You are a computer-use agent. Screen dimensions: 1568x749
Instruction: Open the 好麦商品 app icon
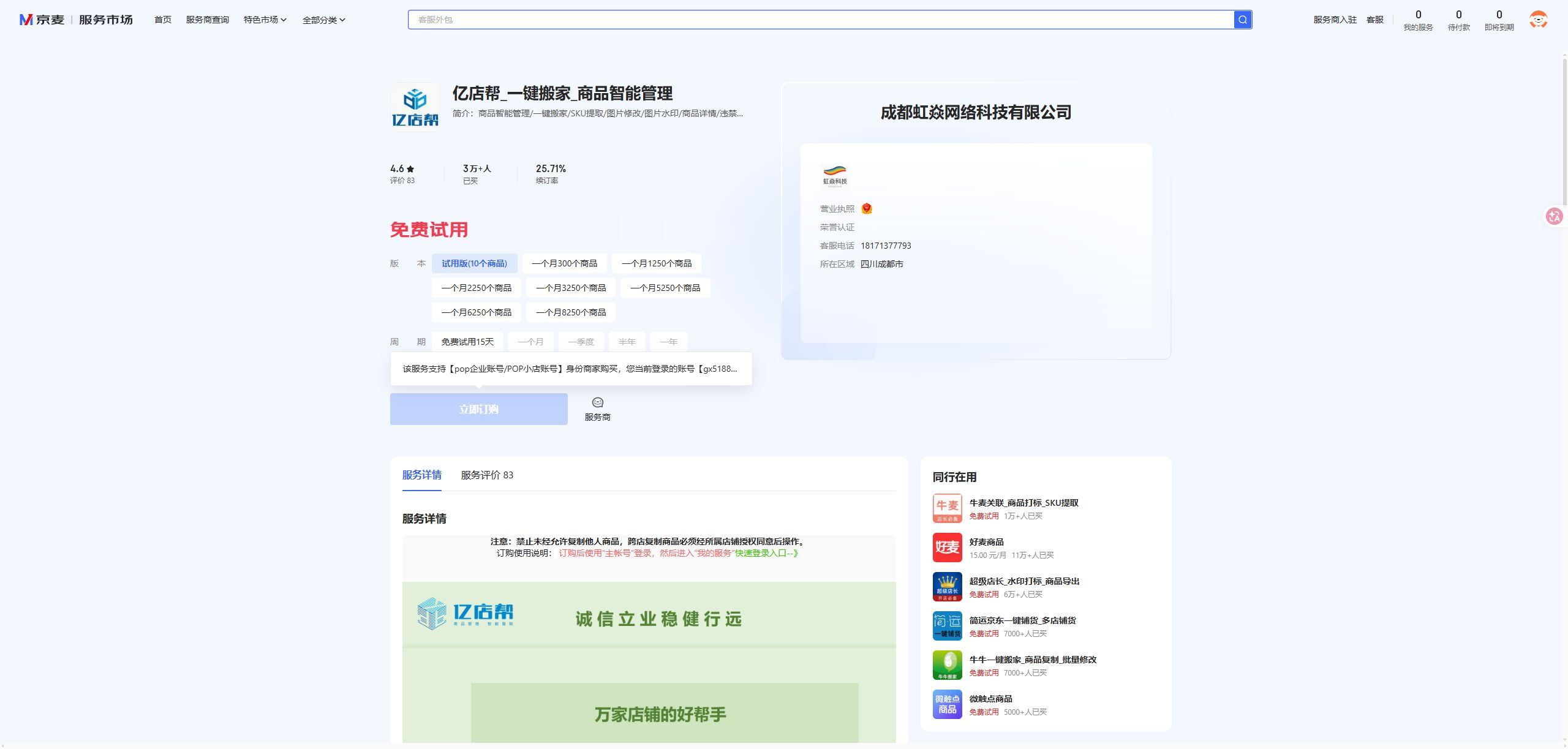947,548
